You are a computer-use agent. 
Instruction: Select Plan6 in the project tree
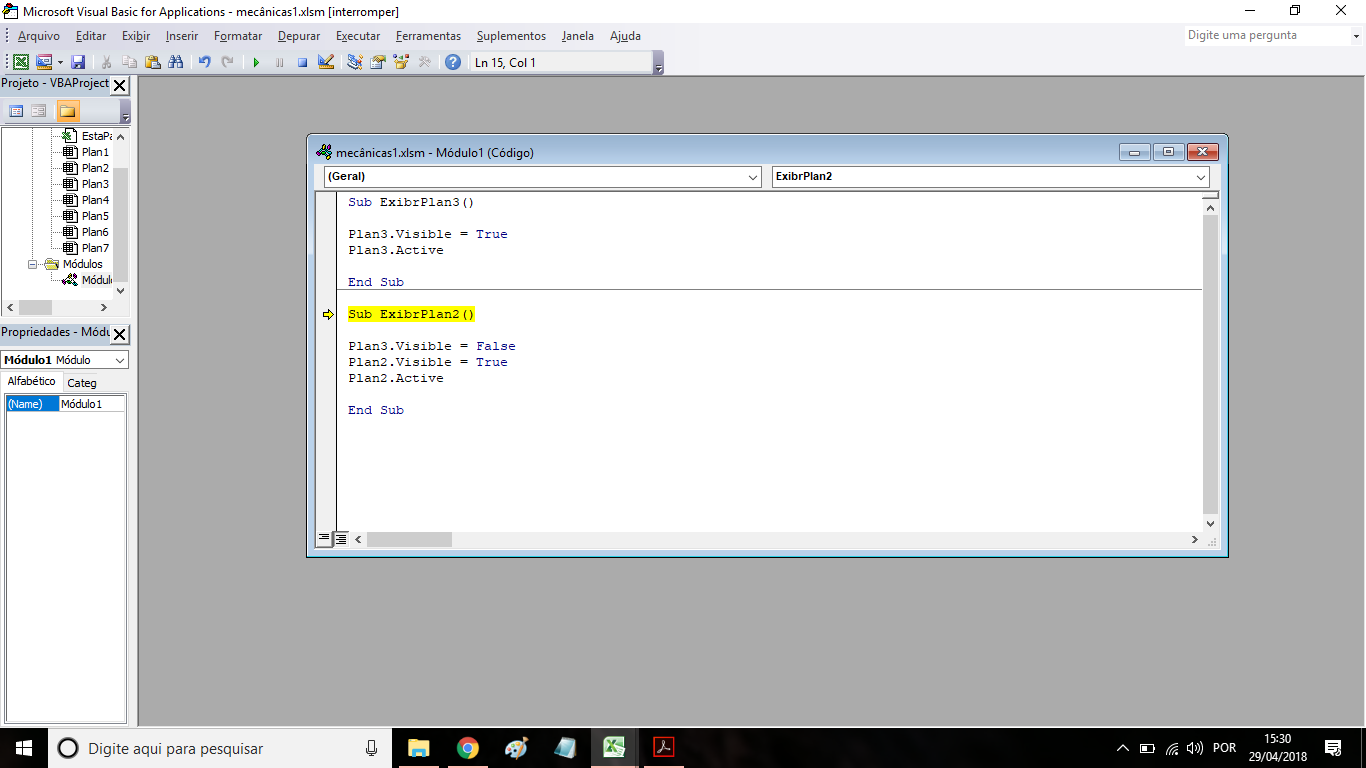[x=95, y=232]
